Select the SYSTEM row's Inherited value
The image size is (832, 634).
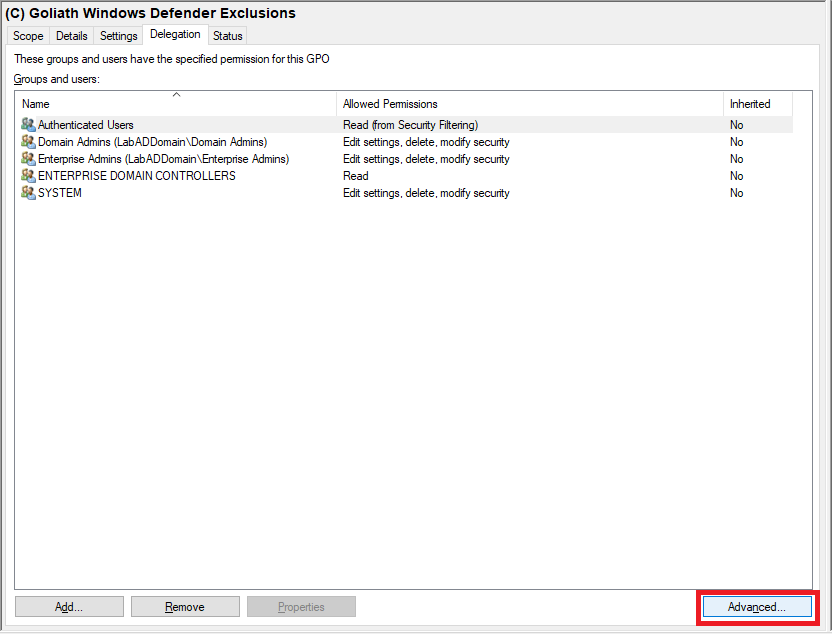pos(737,193)
